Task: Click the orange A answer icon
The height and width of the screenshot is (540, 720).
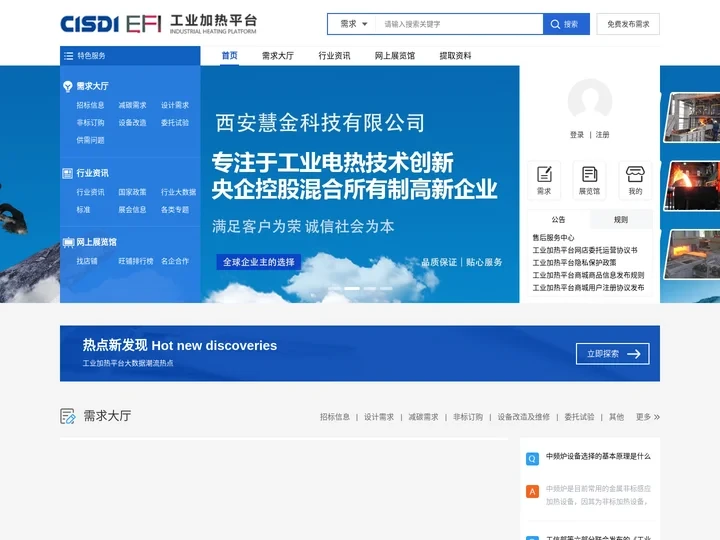Action: point(532,491)
